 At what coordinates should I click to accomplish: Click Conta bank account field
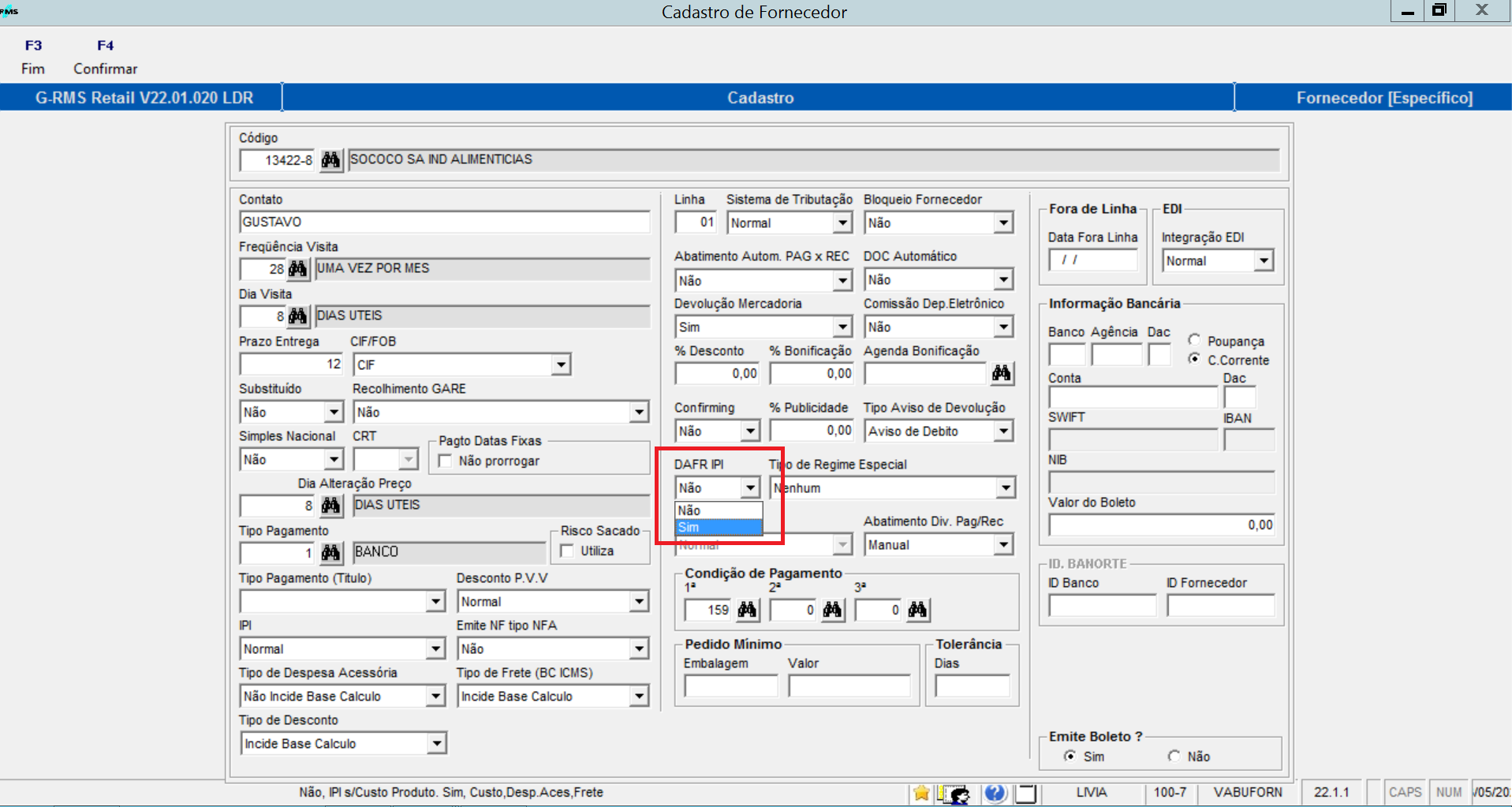(x=1133, y=397)
